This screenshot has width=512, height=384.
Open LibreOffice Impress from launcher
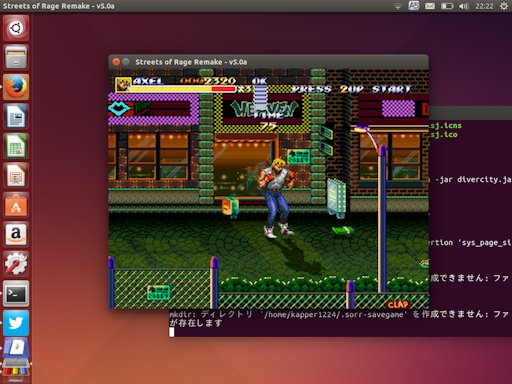[x=16, y=175]
